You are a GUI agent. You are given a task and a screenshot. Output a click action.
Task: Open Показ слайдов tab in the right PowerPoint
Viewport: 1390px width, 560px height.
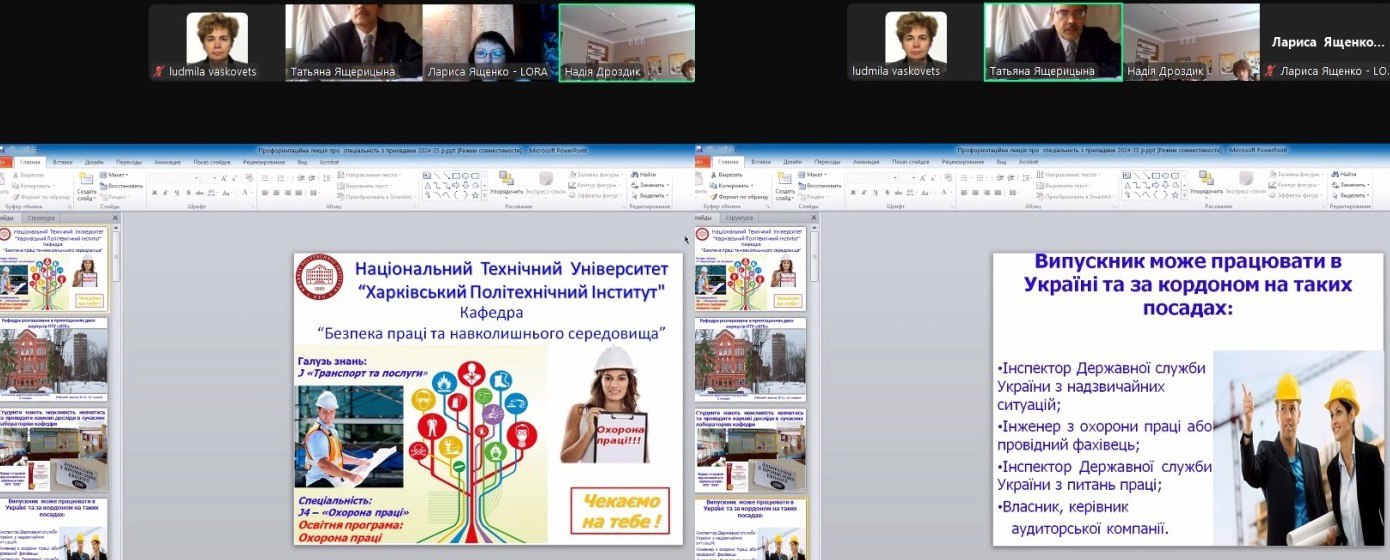tap(911, 162)
